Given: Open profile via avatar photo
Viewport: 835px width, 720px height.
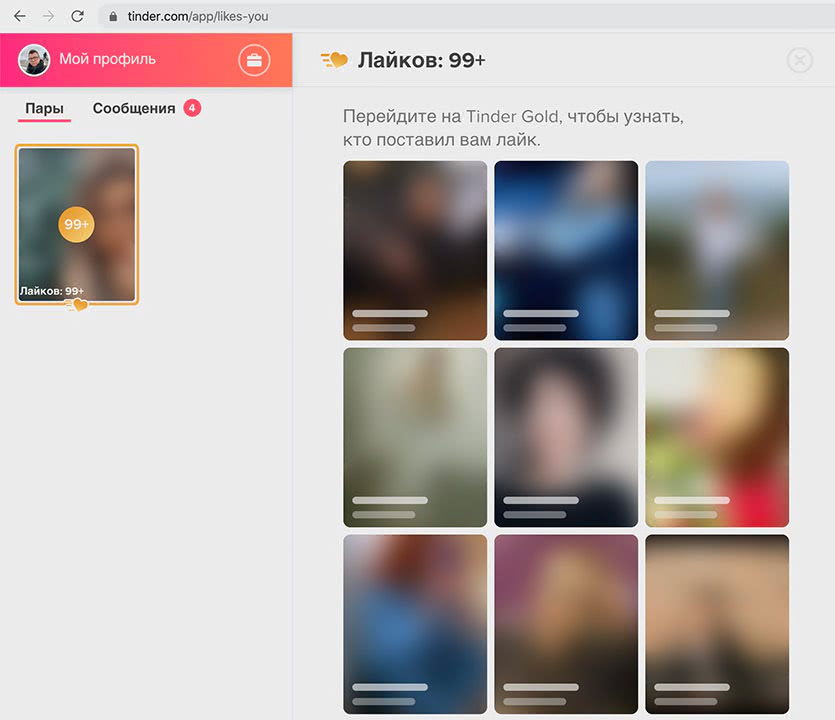Looking at the screenshot, I should point(34,60).
